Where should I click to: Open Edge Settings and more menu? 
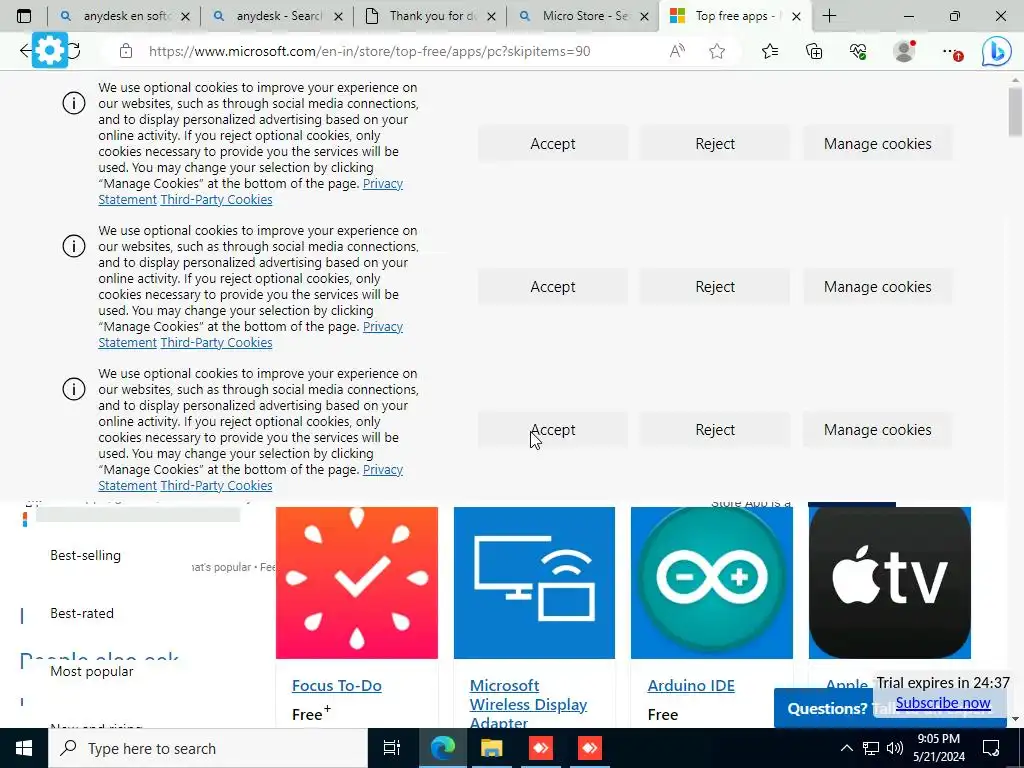click(952, 52)
